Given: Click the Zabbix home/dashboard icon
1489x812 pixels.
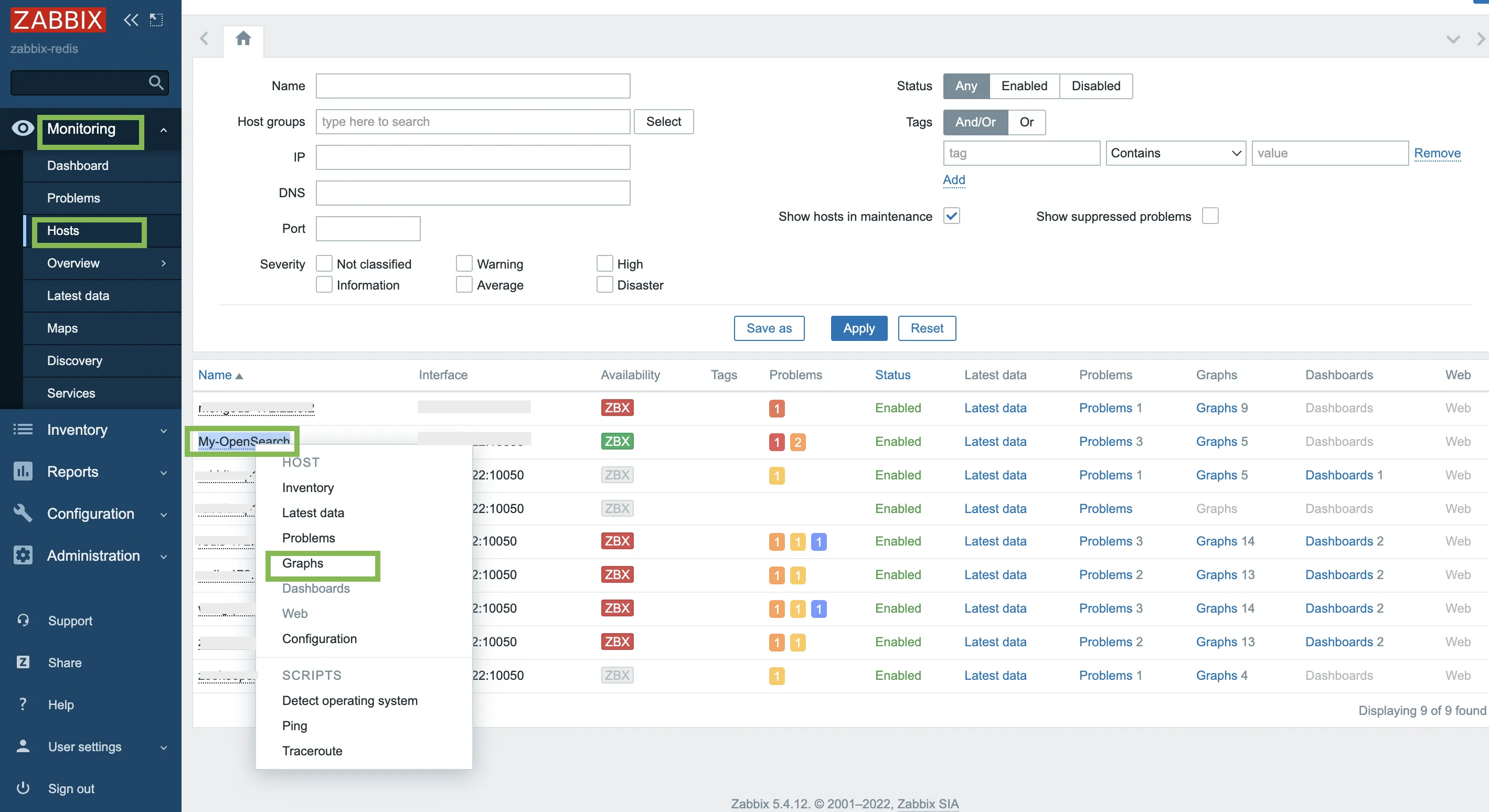Looking at the screenshot, I should tap(244, 38).
